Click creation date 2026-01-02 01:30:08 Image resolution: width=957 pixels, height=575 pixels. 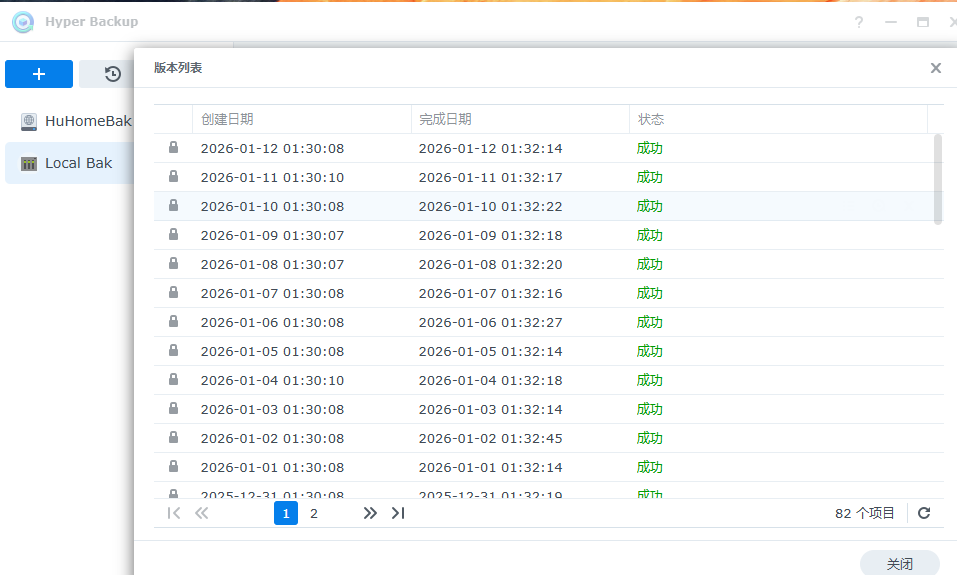pyautogui.click(x=272, y=438)
